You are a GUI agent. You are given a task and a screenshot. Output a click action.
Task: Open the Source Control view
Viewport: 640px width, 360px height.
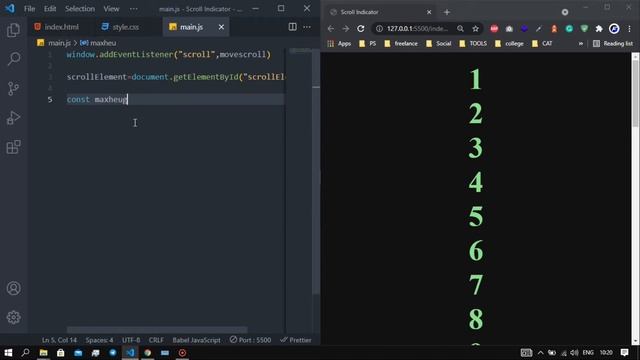point(13,89)
